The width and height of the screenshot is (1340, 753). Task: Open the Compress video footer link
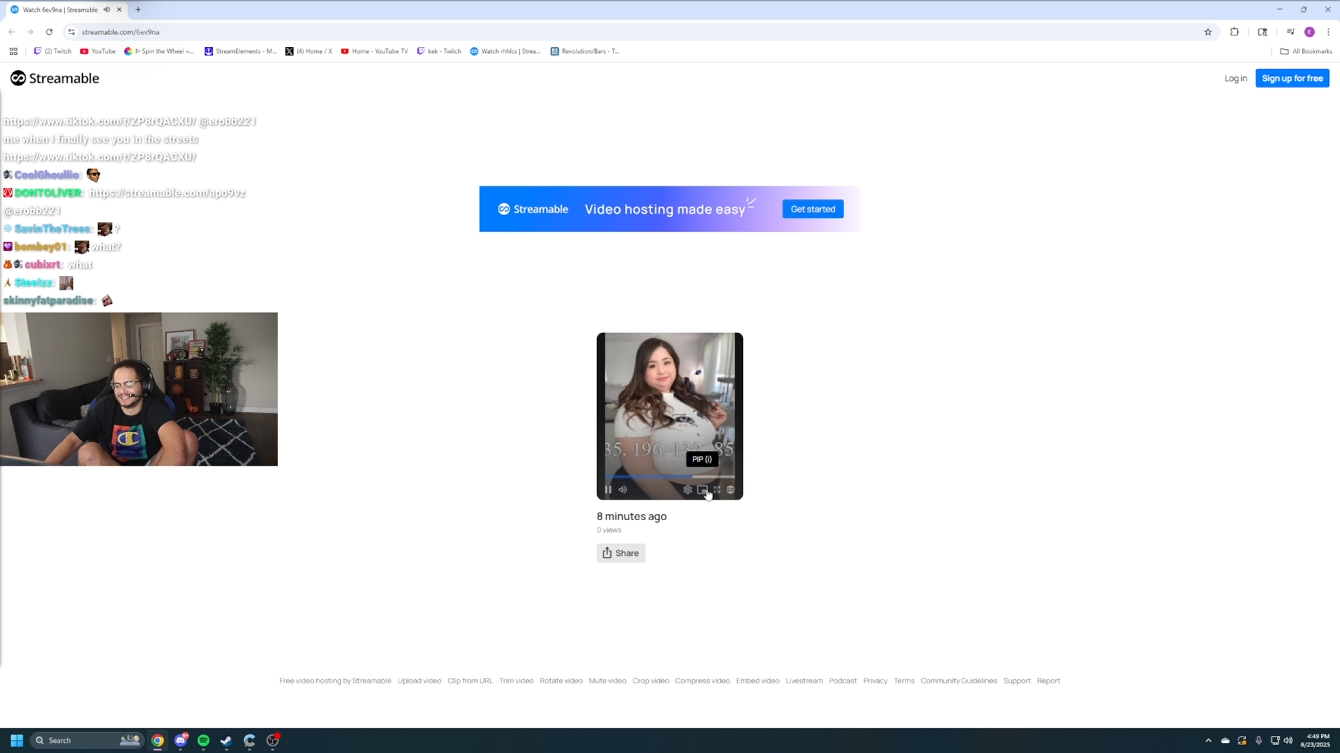point(702,681)
